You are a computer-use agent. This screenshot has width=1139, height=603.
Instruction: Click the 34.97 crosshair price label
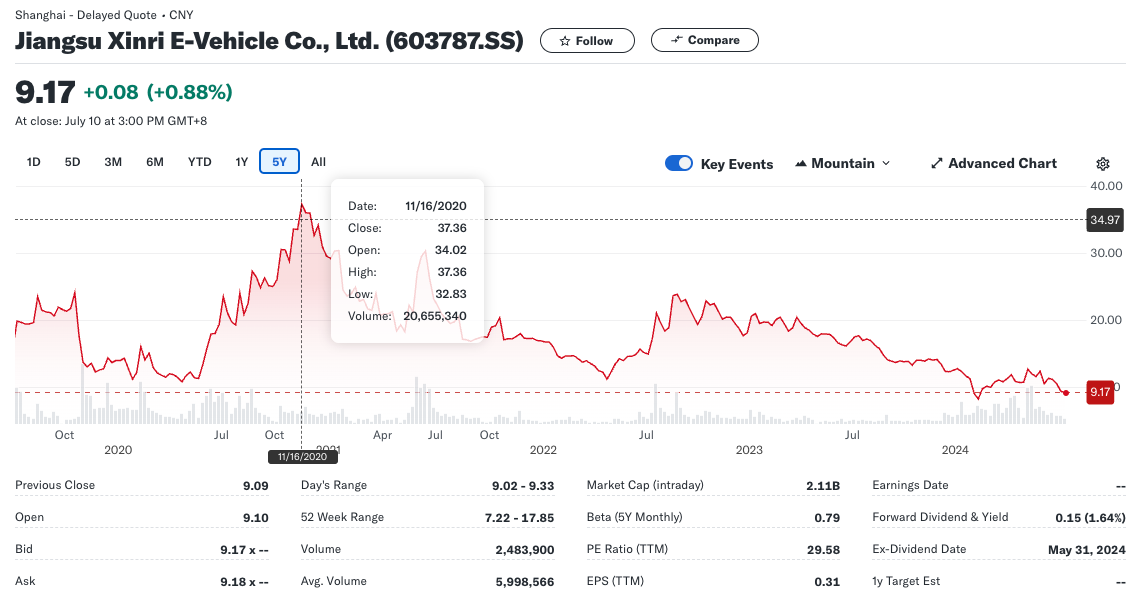click(1104, 219)
